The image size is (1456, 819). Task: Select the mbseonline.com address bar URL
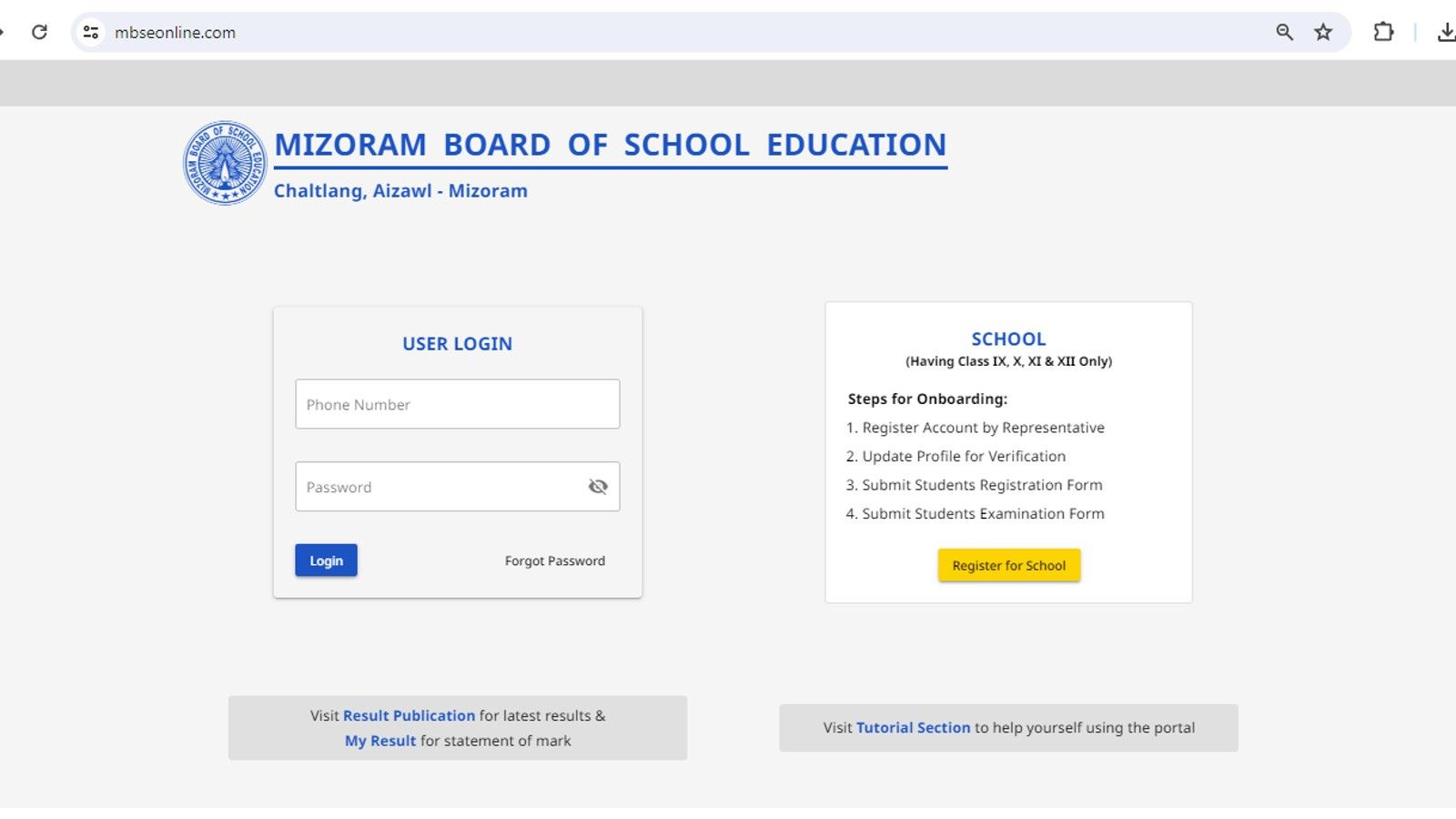[x=175, y=33]
